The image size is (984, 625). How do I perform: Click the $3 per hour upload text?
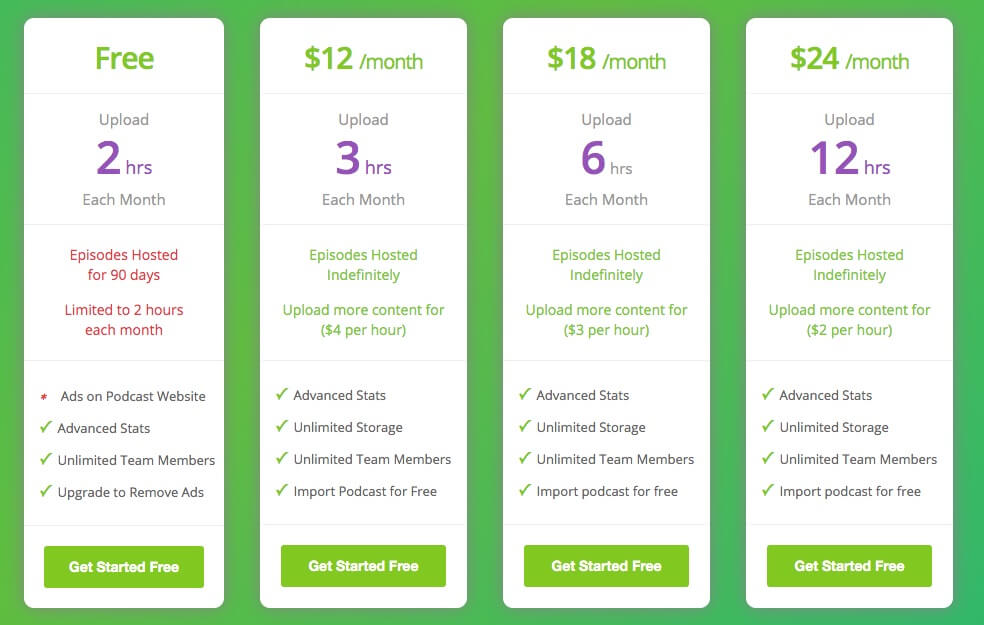pyautogui.click(x=606, y=330)
